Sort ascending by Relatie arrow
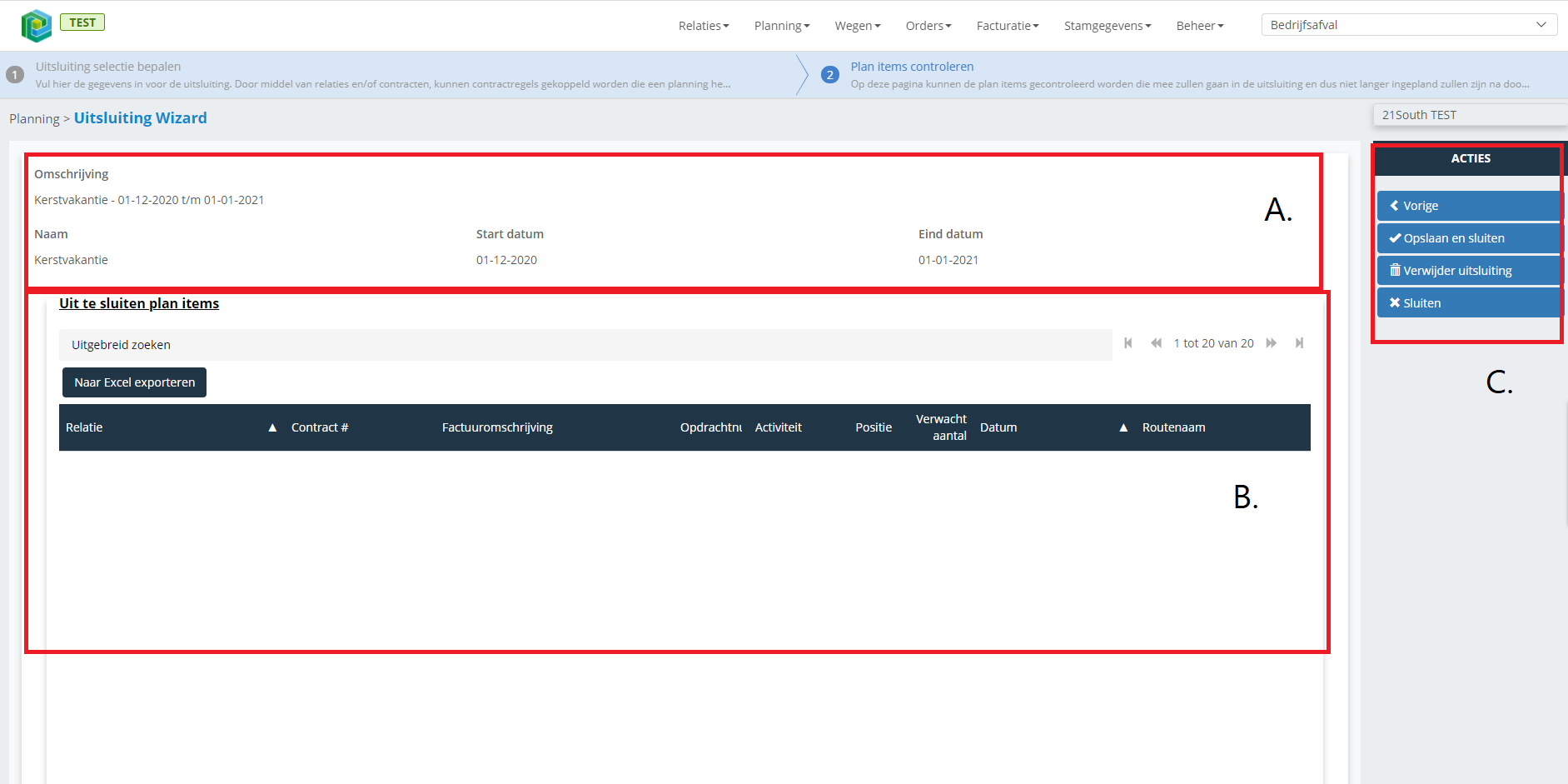The width and height of the screenshot is (1568, 784). pyautogui.click(x=272, y=427)
